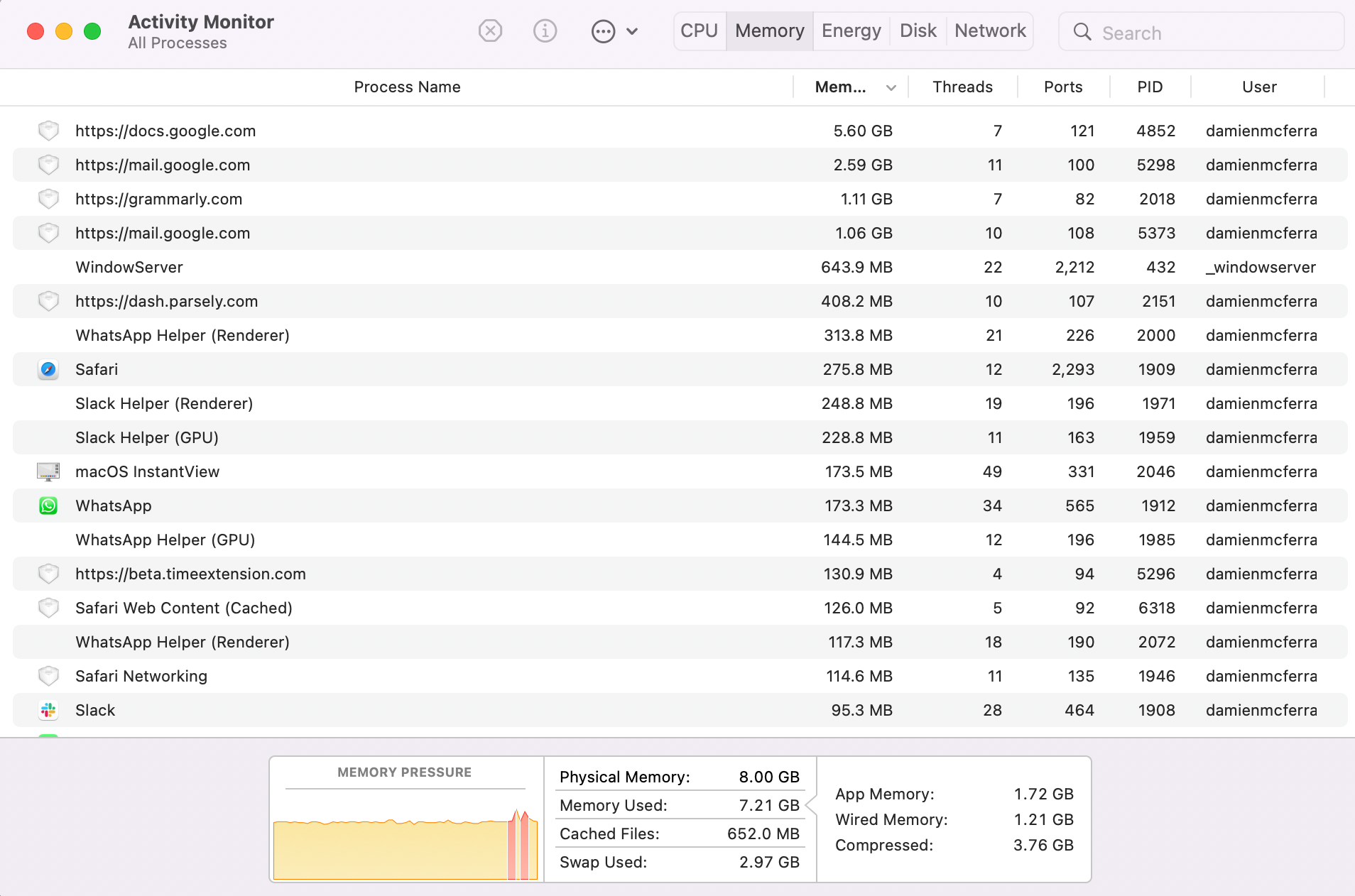Screen dimensions: 1355x896
Task: Click the All Processes subtitle
Action: point(178,43)
